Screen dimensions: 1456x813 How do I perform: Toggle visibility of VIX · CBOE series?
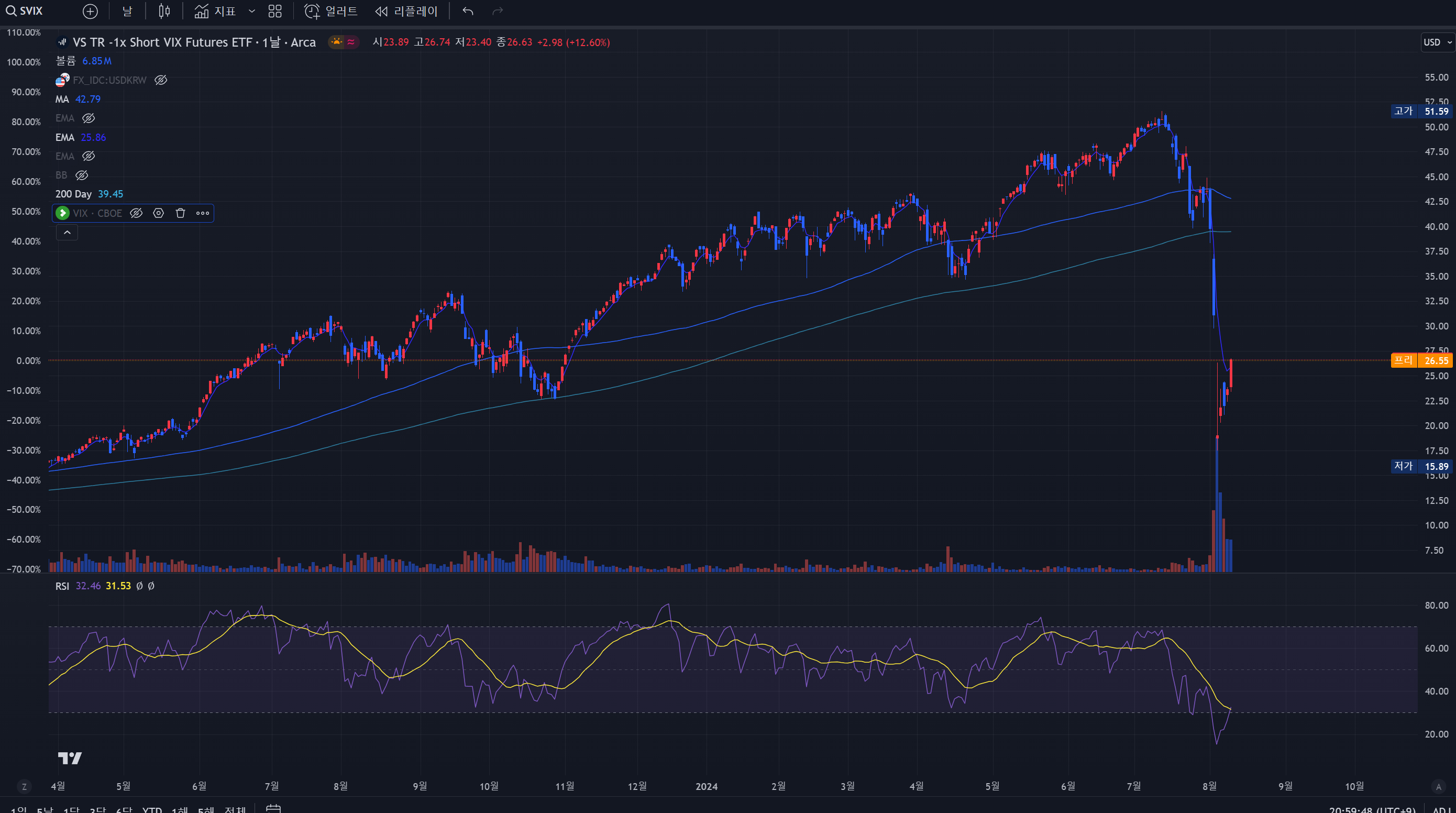[136, 213]
